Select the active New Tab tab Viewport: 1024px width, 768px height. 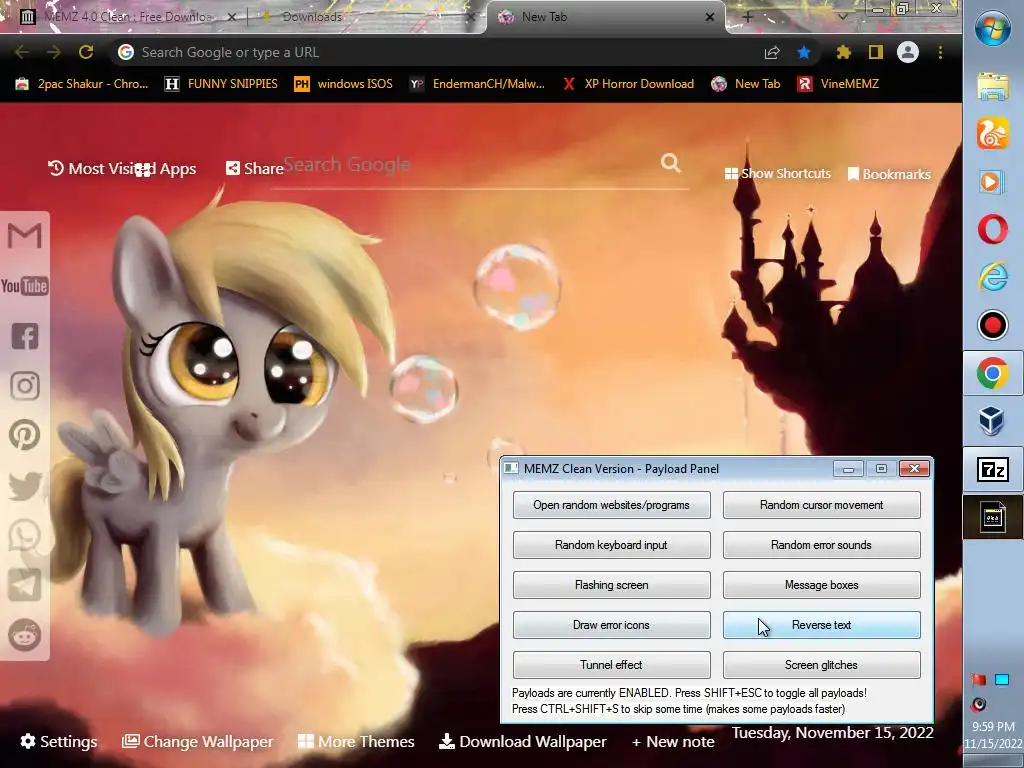(606, 17)
